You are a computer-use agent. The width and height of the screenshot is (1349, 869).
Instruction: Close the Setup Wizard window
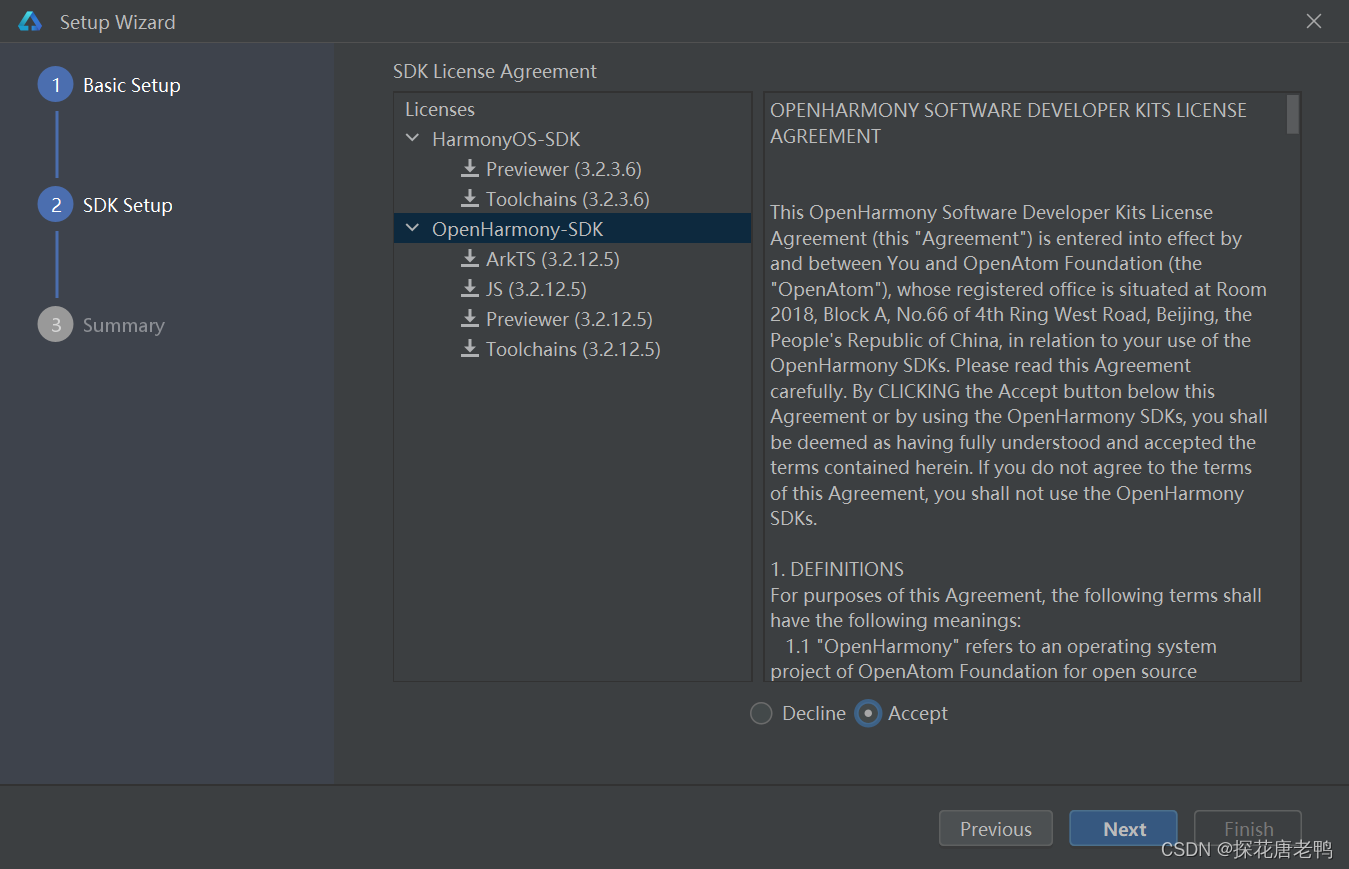pyautogui.click(x=1314, y=21)
